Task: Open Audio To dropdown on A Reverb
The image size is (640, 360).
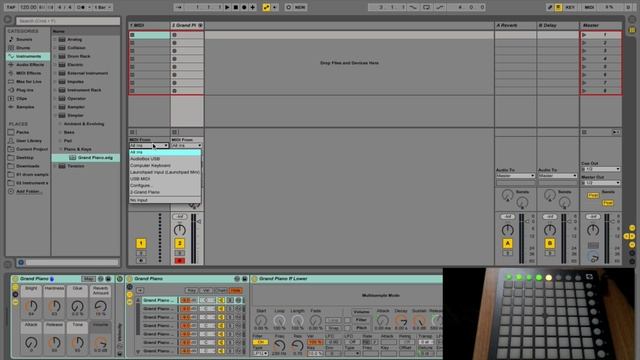Action: [515, 176]
